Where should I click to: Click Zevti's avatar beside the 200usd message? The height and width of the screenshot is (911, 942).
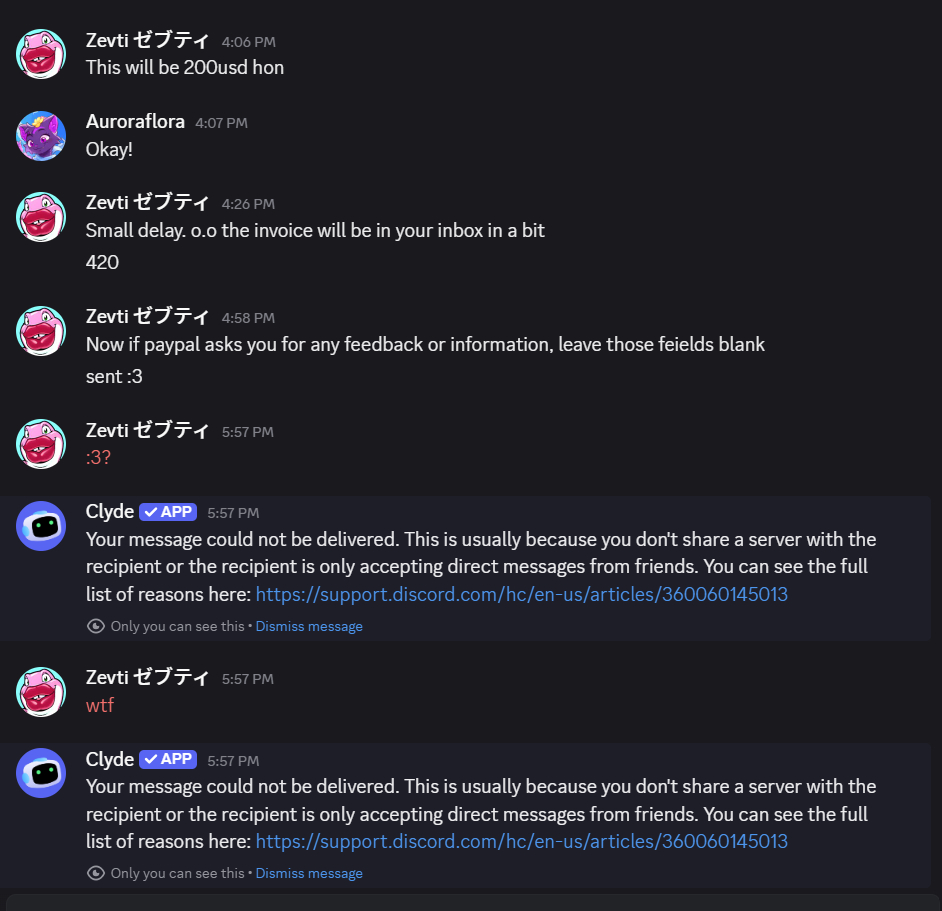click(x=41, y=54)
